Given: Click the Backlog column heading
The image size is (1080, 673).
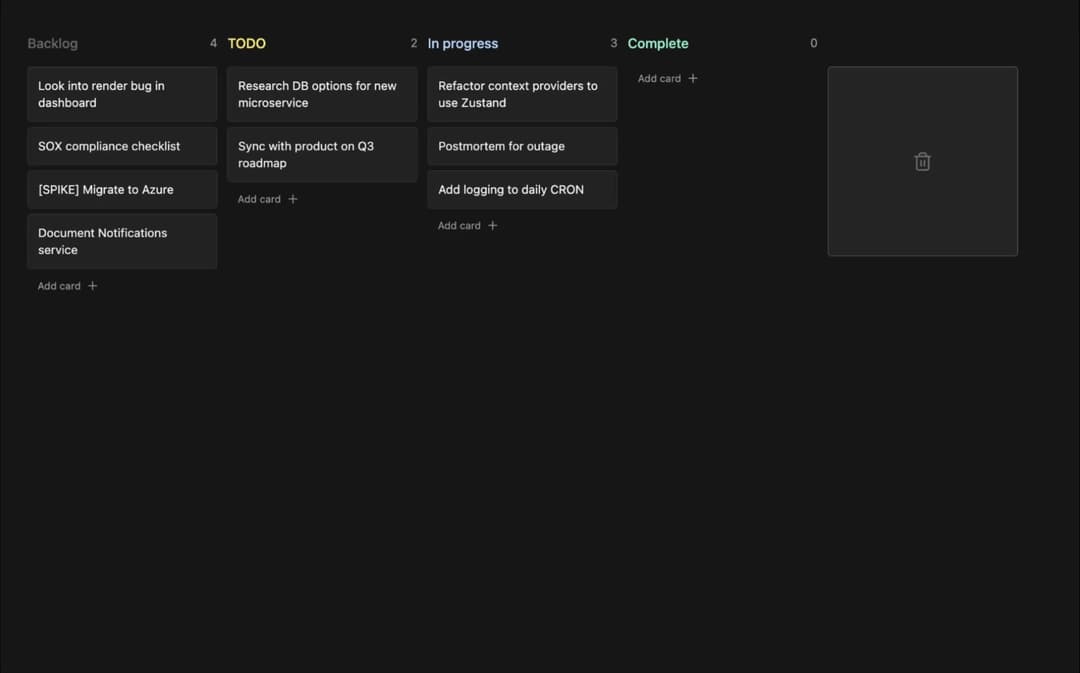Looking at the screenshot, I should click(52, 43).
